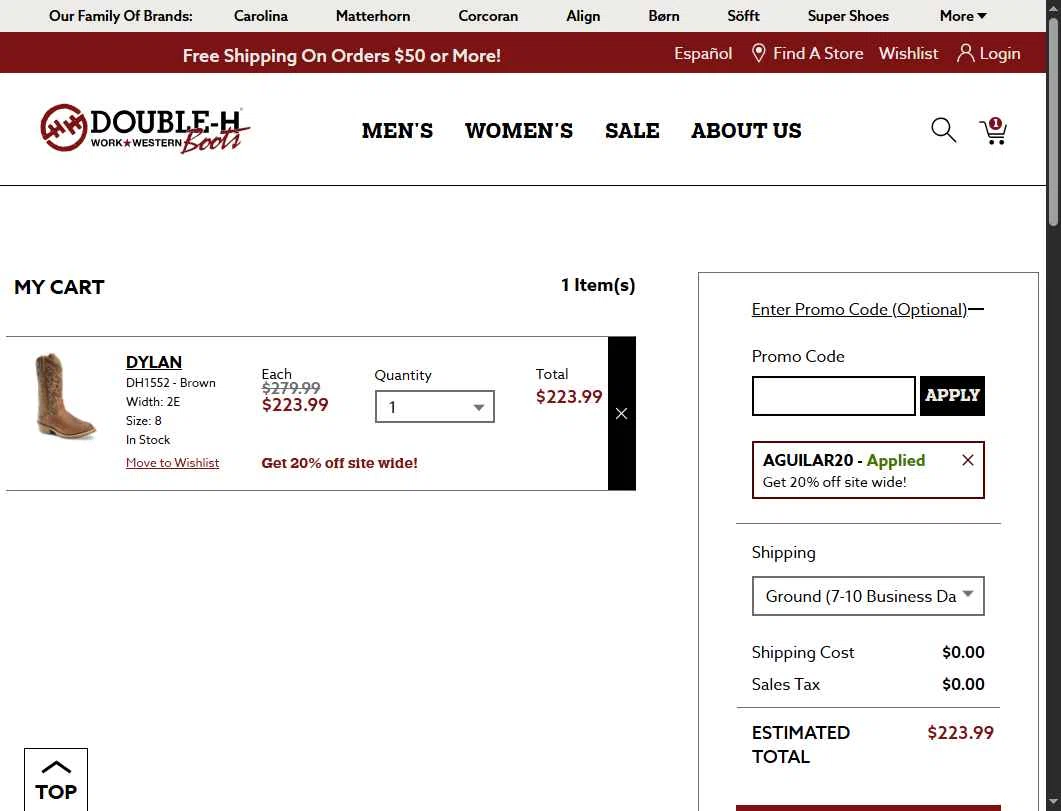Click the Find A Store link text
The image size is (1061, 811).
click(818, 53)
